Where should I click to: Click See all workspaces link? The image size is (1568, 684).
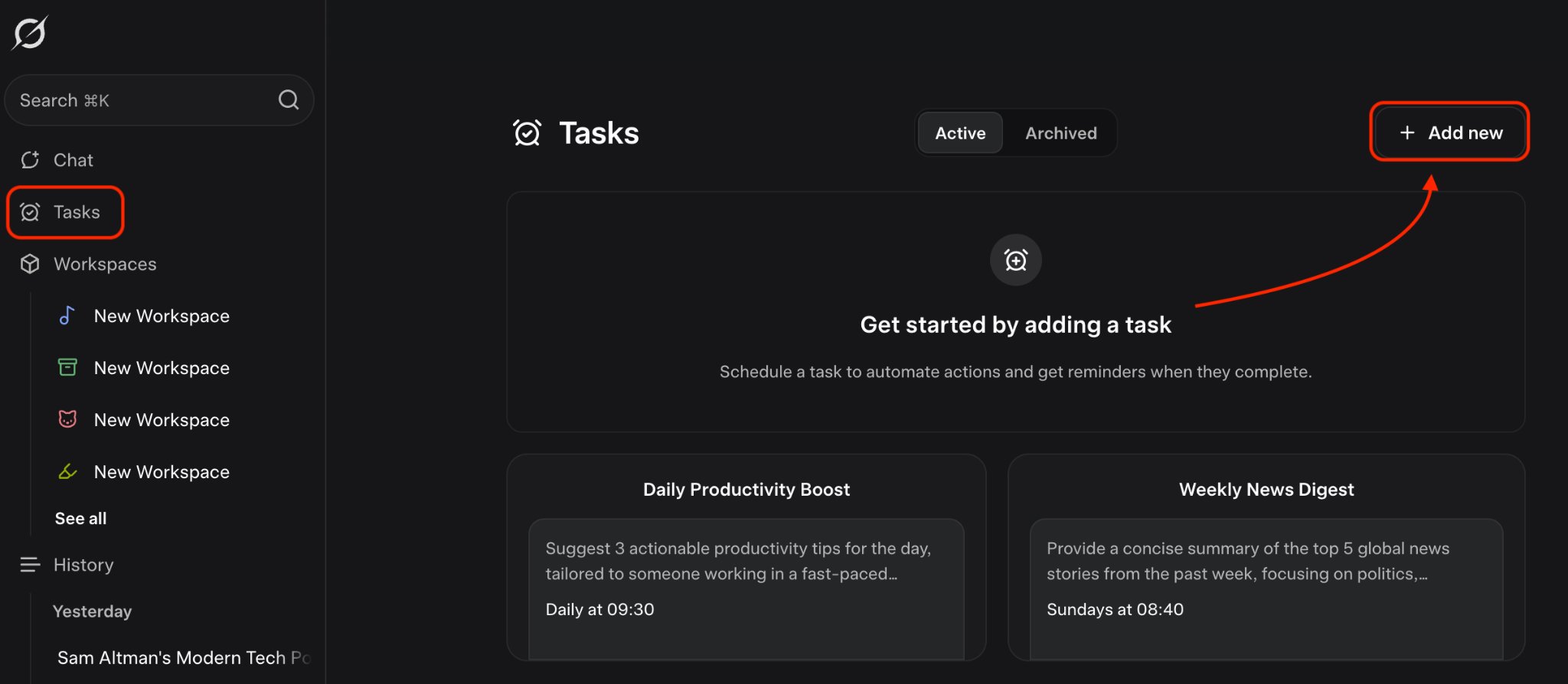pyautogui.click(x=80, y=518)
